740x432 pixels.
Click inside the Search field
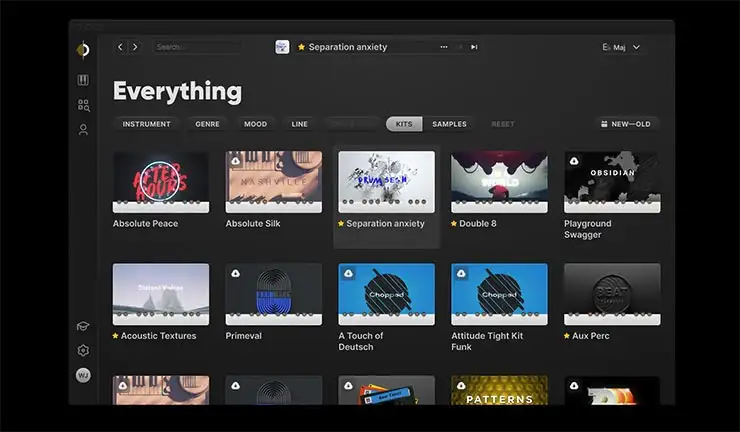[197, 47]
